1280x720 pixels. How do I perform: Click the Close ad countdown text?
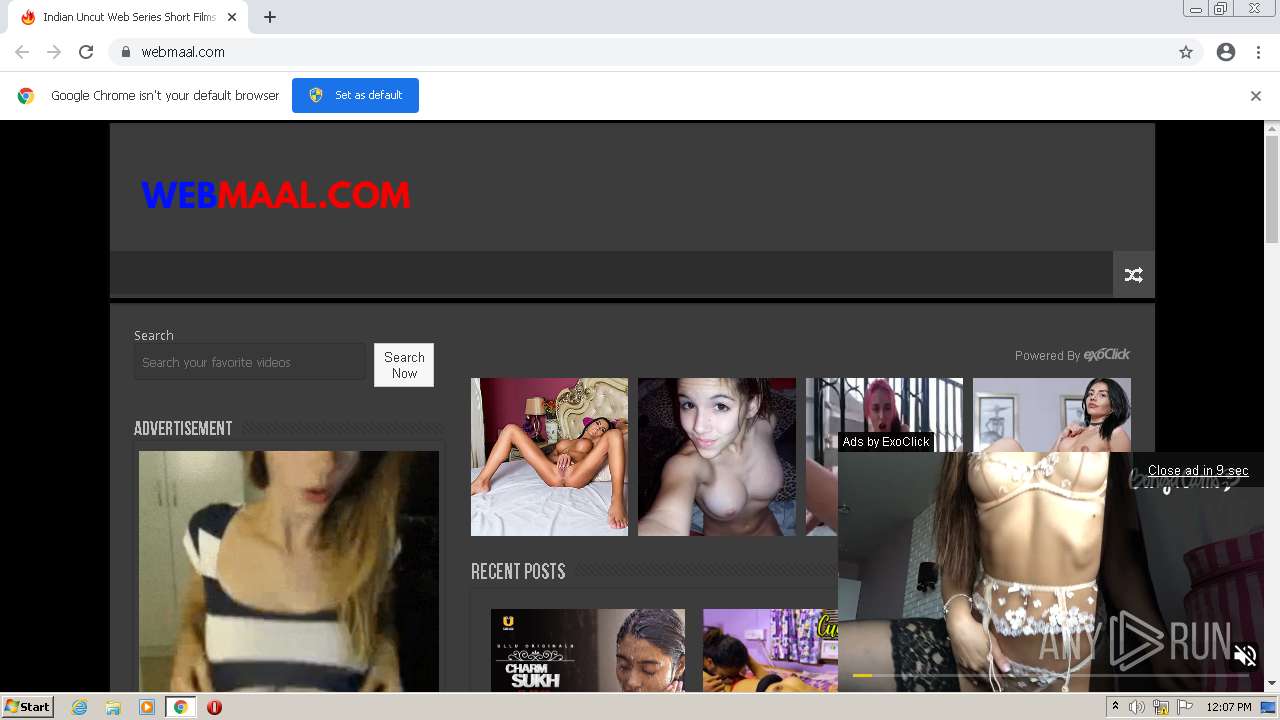tap(1198, 470)
